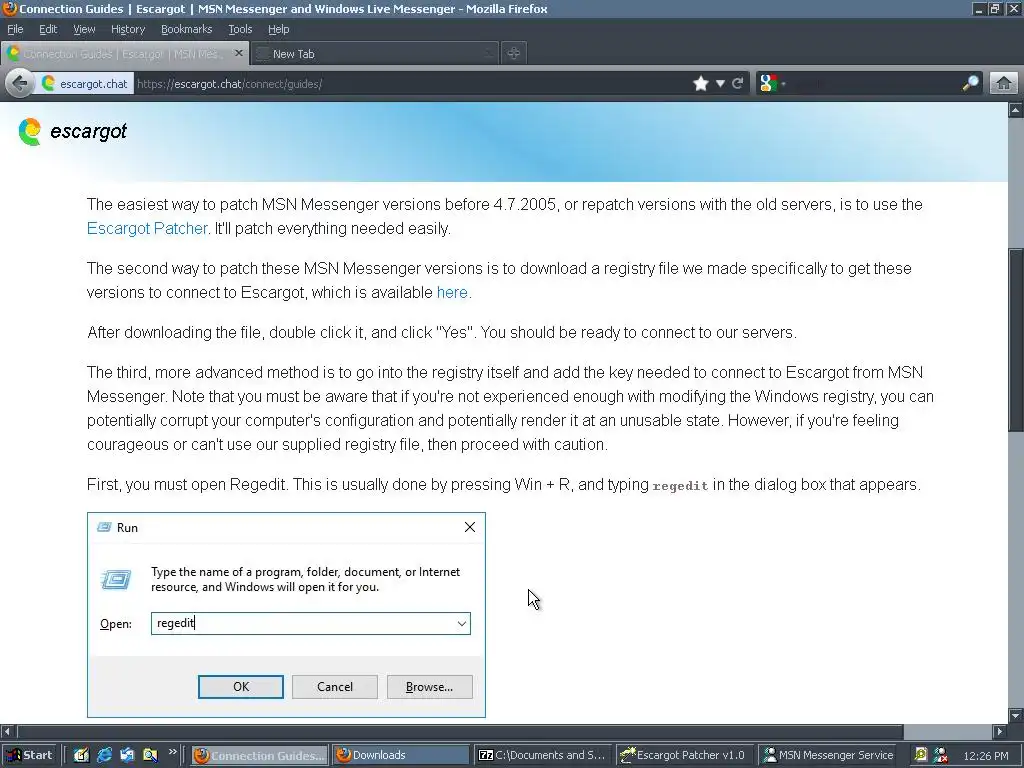
Task: Go to the Firefox home page
Action: click(1004, 83)
